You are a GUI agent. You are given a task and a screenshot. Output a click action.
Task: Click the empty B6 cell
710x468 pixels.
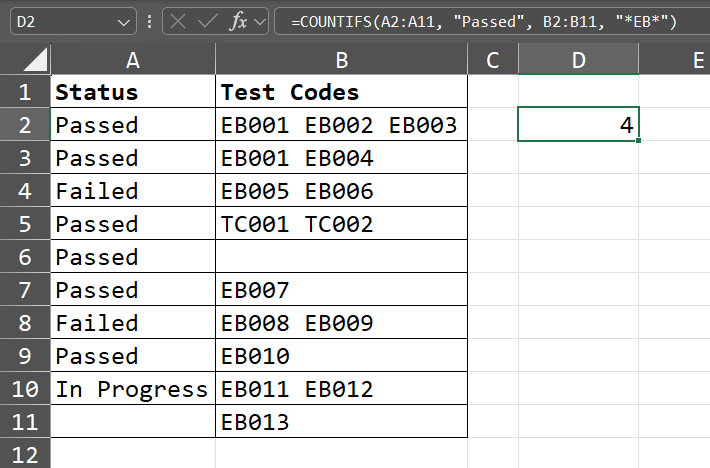point(341,257)
